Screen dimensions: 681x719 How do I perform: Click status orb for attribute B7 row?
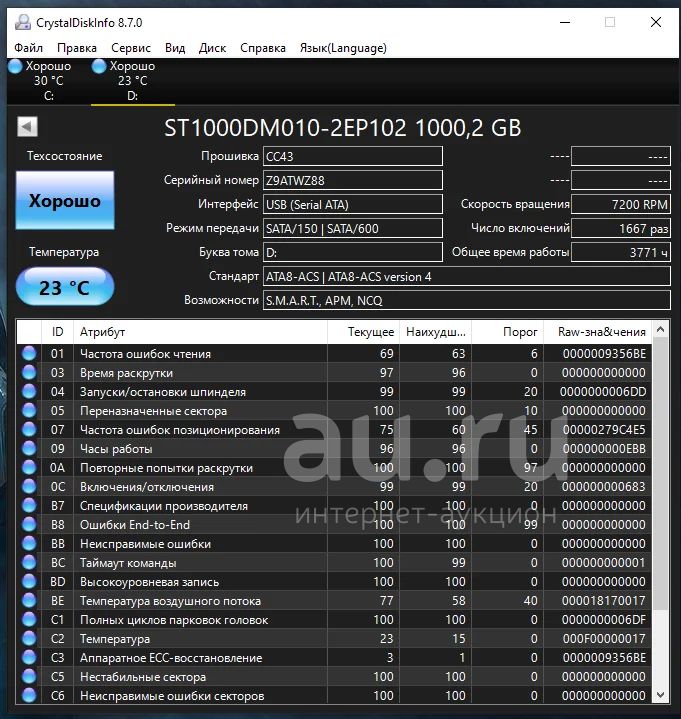(29, 506)
